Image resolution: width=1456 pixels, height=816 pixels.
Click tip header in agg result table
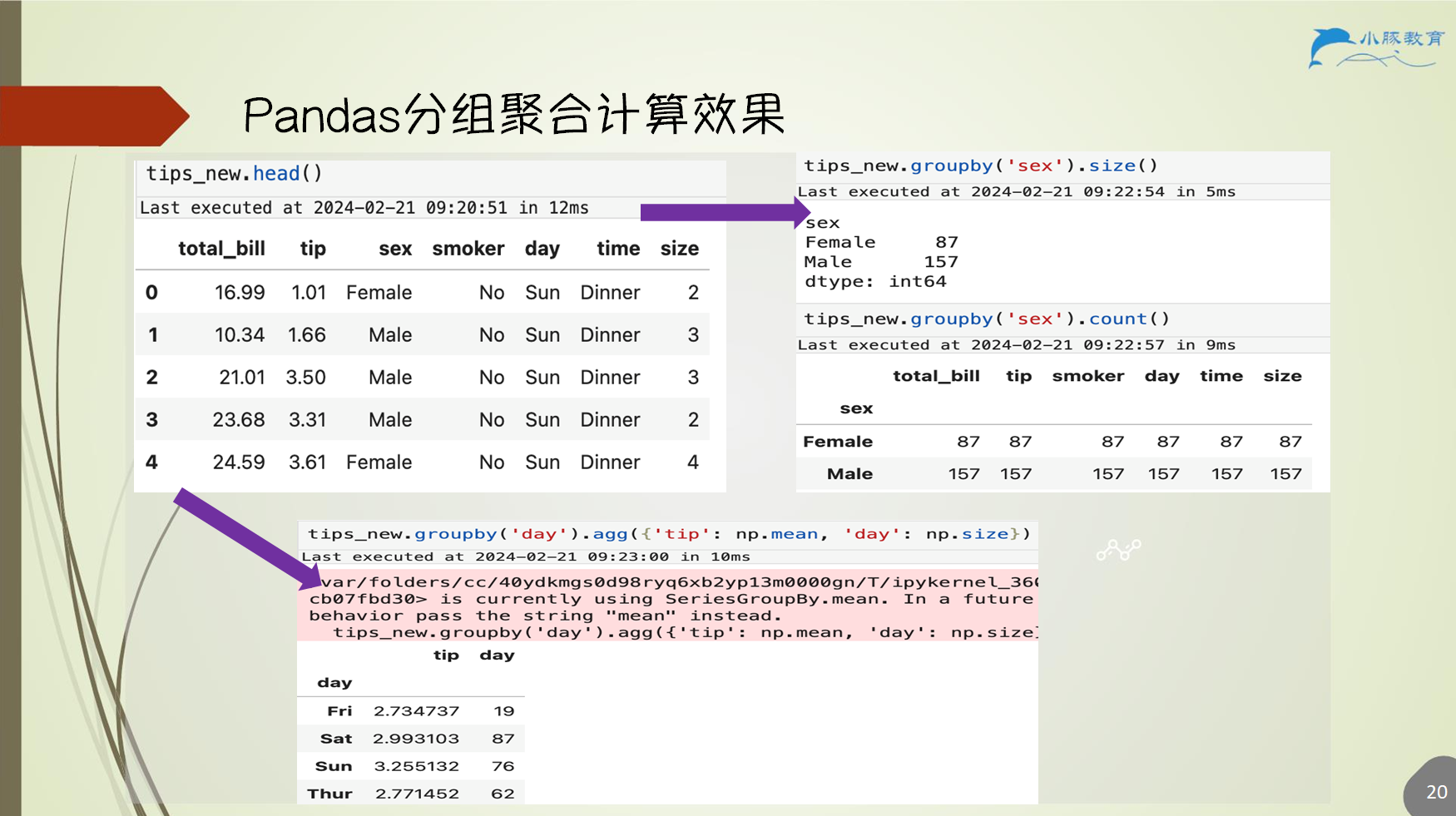pyautogui.click(x=446, y=655)
